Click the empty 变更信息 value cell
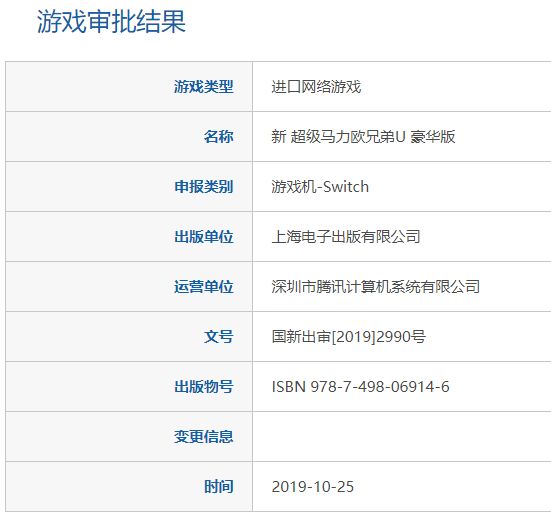This screenshot has height=514, width=551. click(402, 436)
